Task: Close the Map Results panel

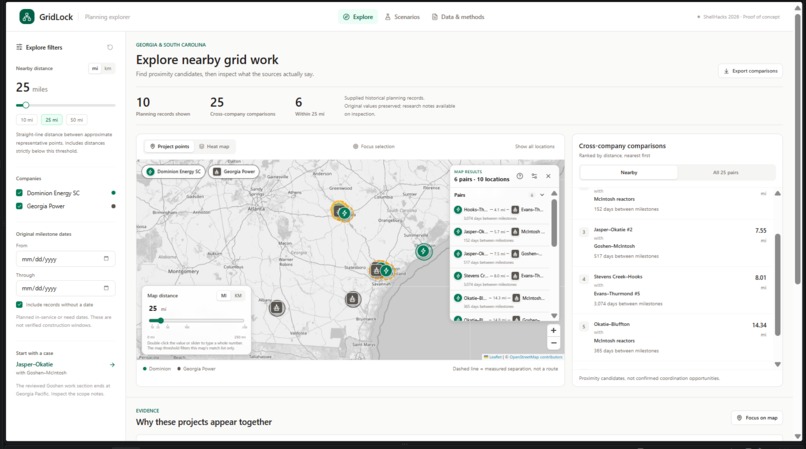Action: coord(548,176)
